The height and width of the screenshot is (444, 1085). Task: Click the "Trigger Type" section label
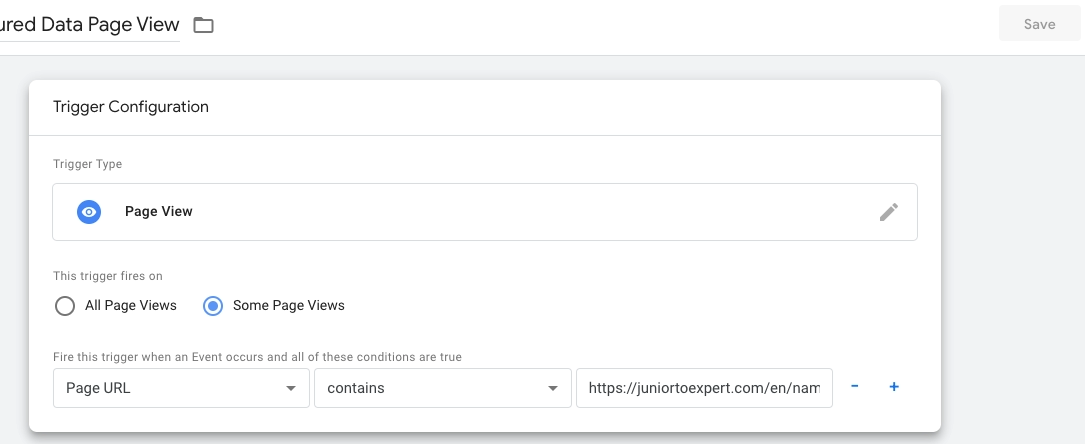pos(88,163)
